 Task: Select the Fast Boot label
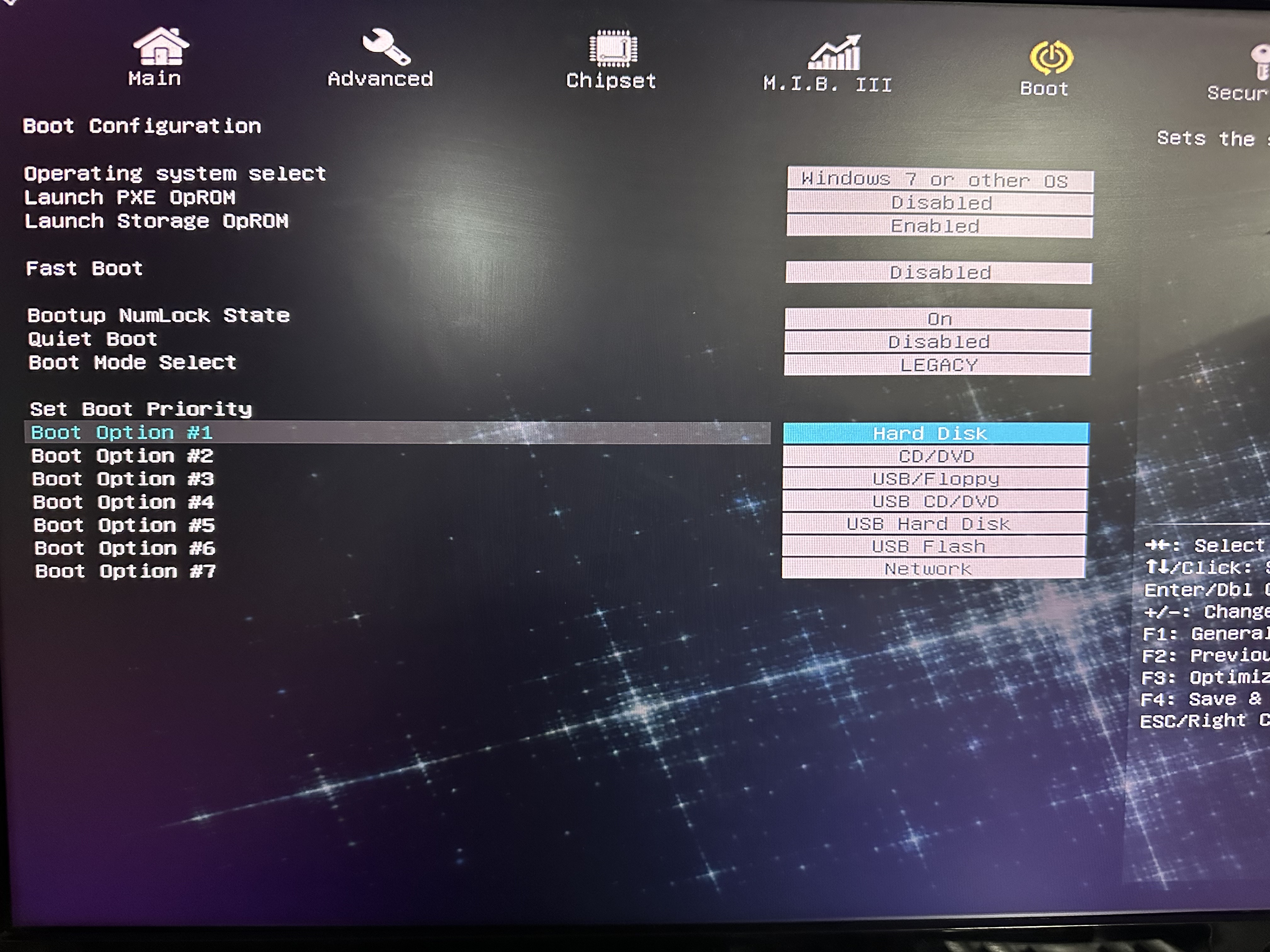point(84,269)
